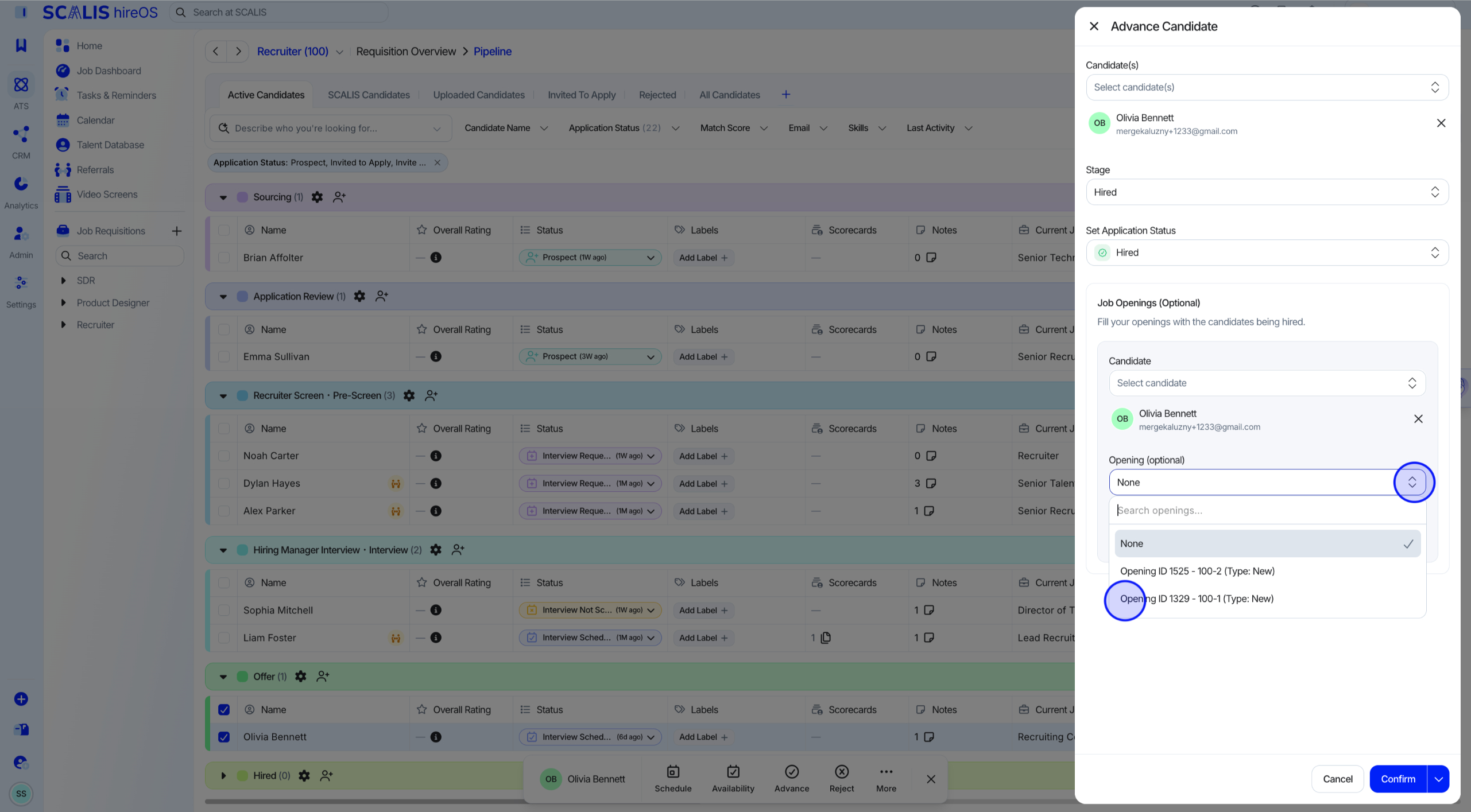Image resolution: width=1471 pixels, height=812 pixels.
Task: Uncheck the Offer stage select-all checkbox
Action: point(224,710)
